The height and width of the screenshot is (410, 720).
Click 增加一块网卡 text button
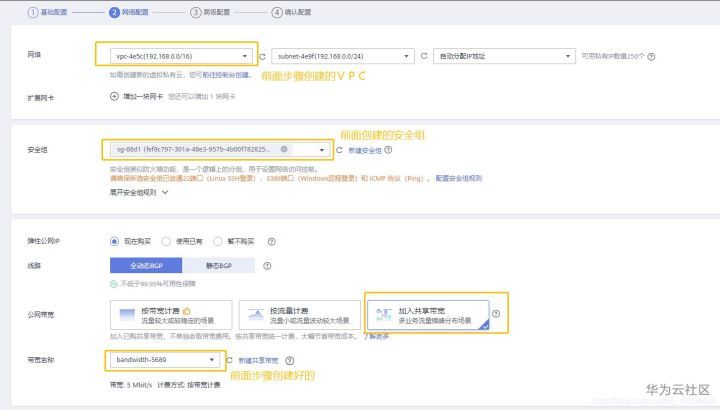click(x=143, y=96)
